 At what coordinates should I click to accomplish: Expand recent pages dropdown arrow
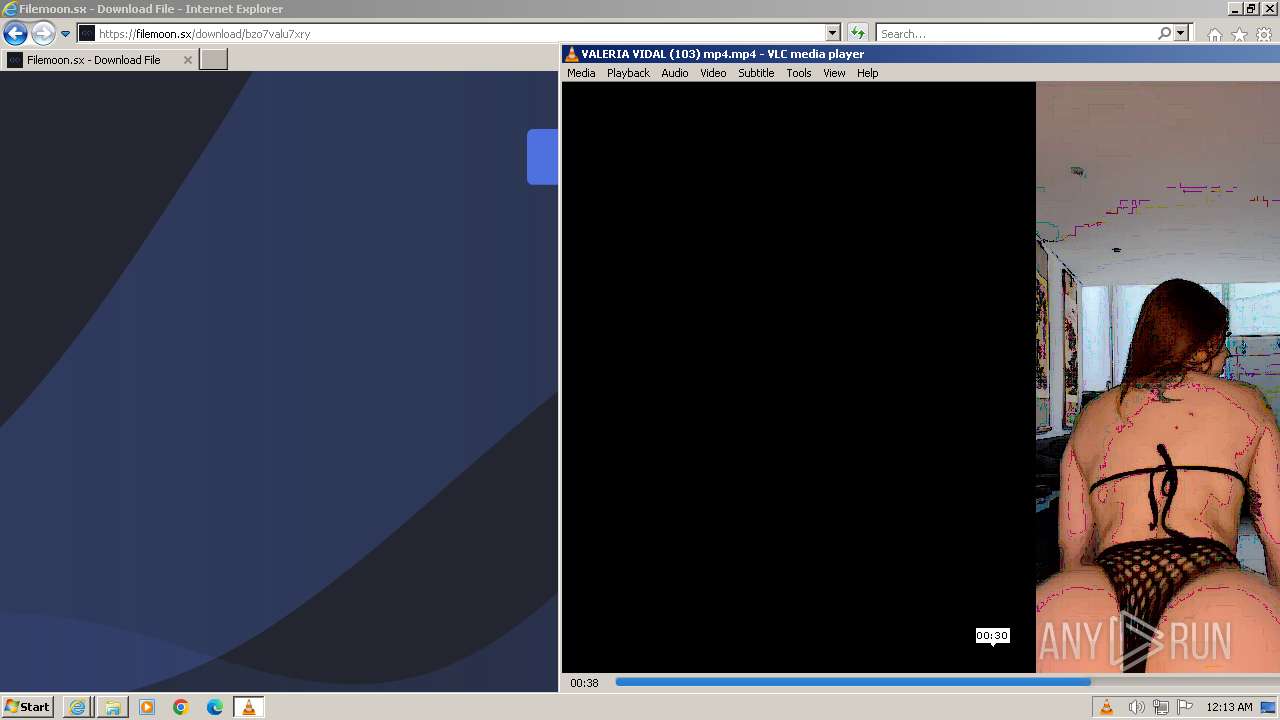pyautogui.click(x=65, y=33)
